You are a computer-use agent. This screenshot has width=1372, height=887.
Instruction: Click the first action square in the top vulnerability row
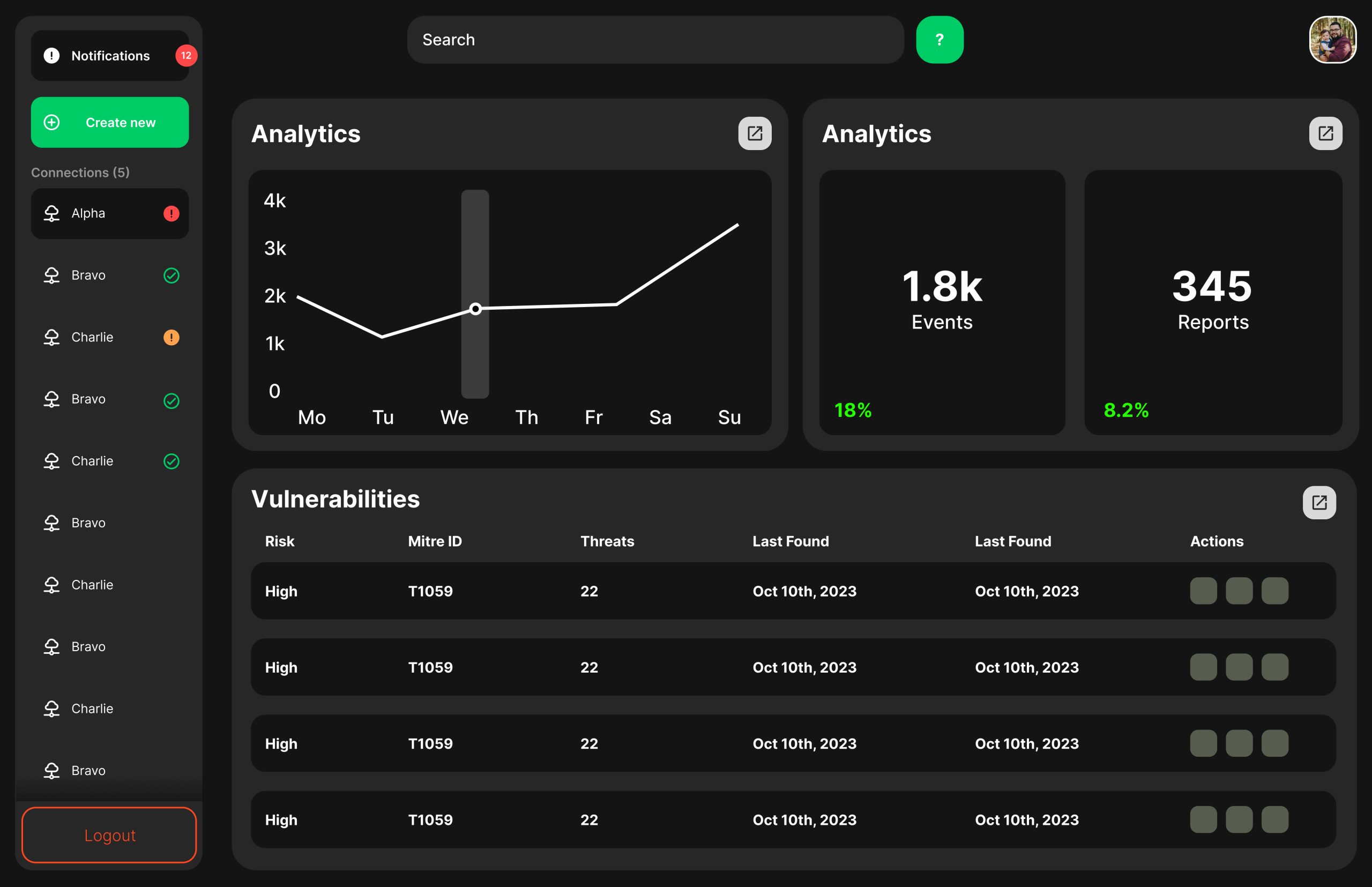click(1203, 591)
